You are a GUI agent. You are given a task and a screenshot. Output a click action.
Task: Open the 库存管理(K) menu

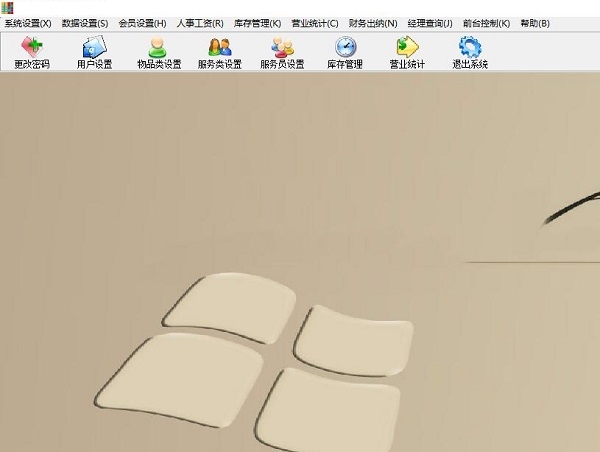tap(258, 23)
